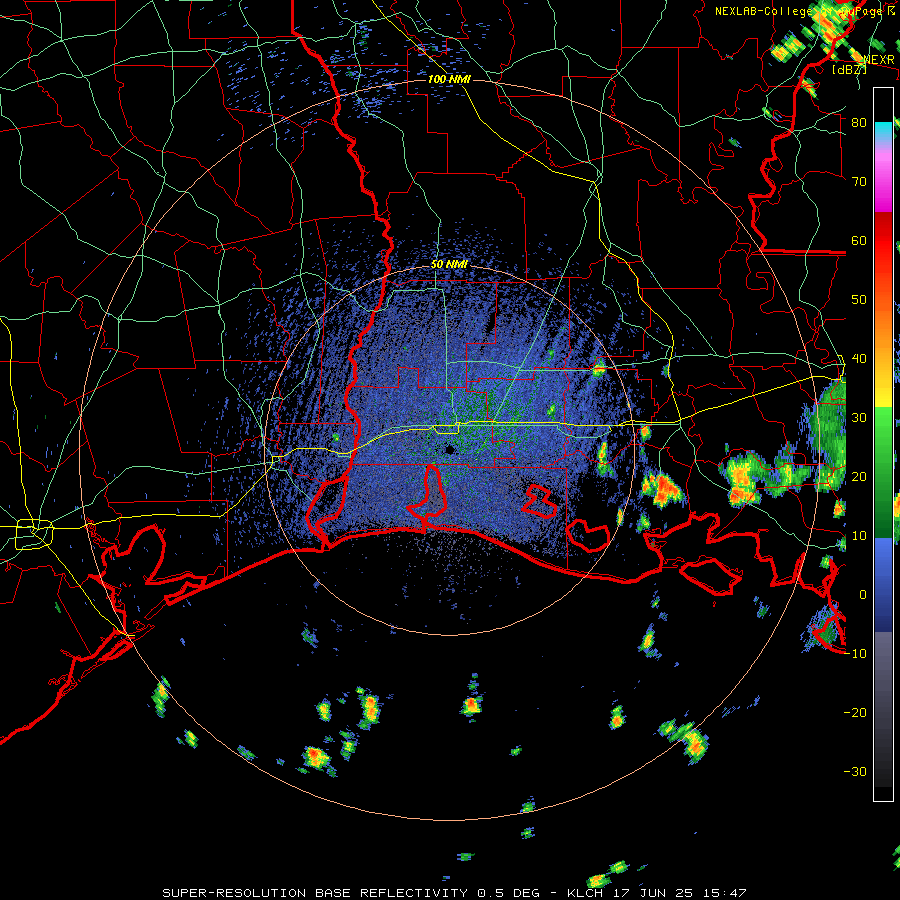Select the 30 value on the dBZ scale
This screenshot has height=900, width=900.
coord(859,417)
